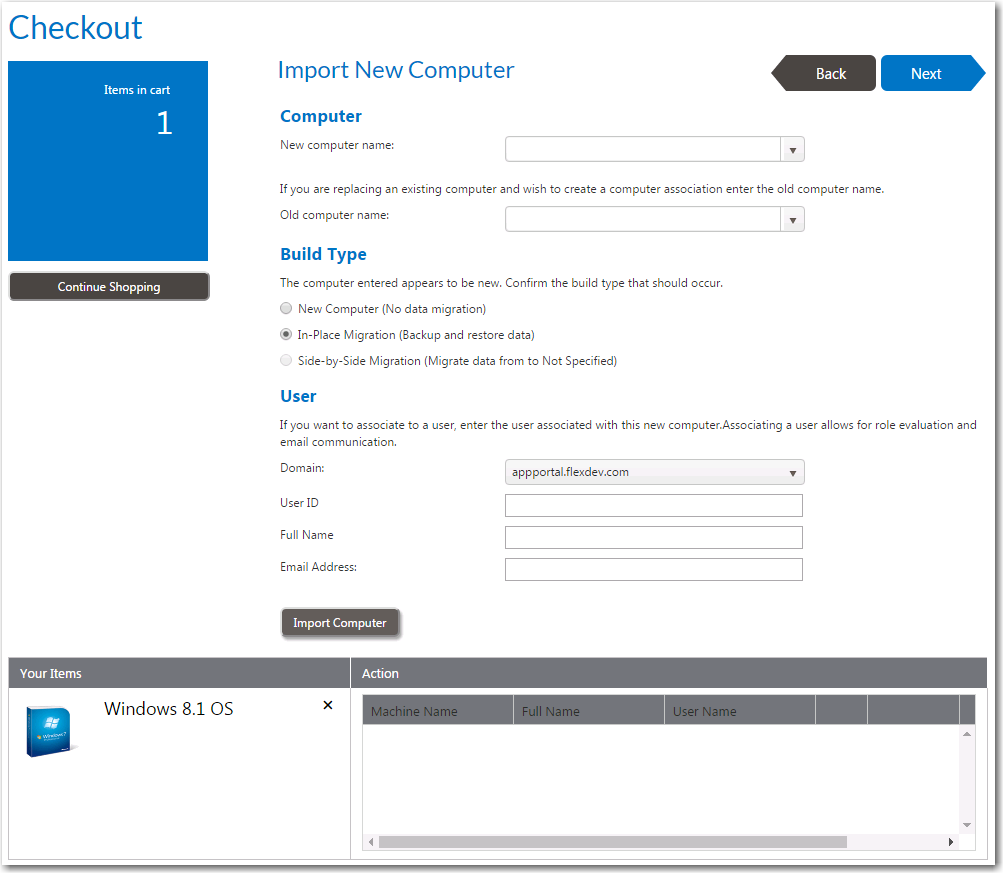Sort the grid by Machine Name header
This screenshot has height=873, width=1003.
click(x=437, y=710)
